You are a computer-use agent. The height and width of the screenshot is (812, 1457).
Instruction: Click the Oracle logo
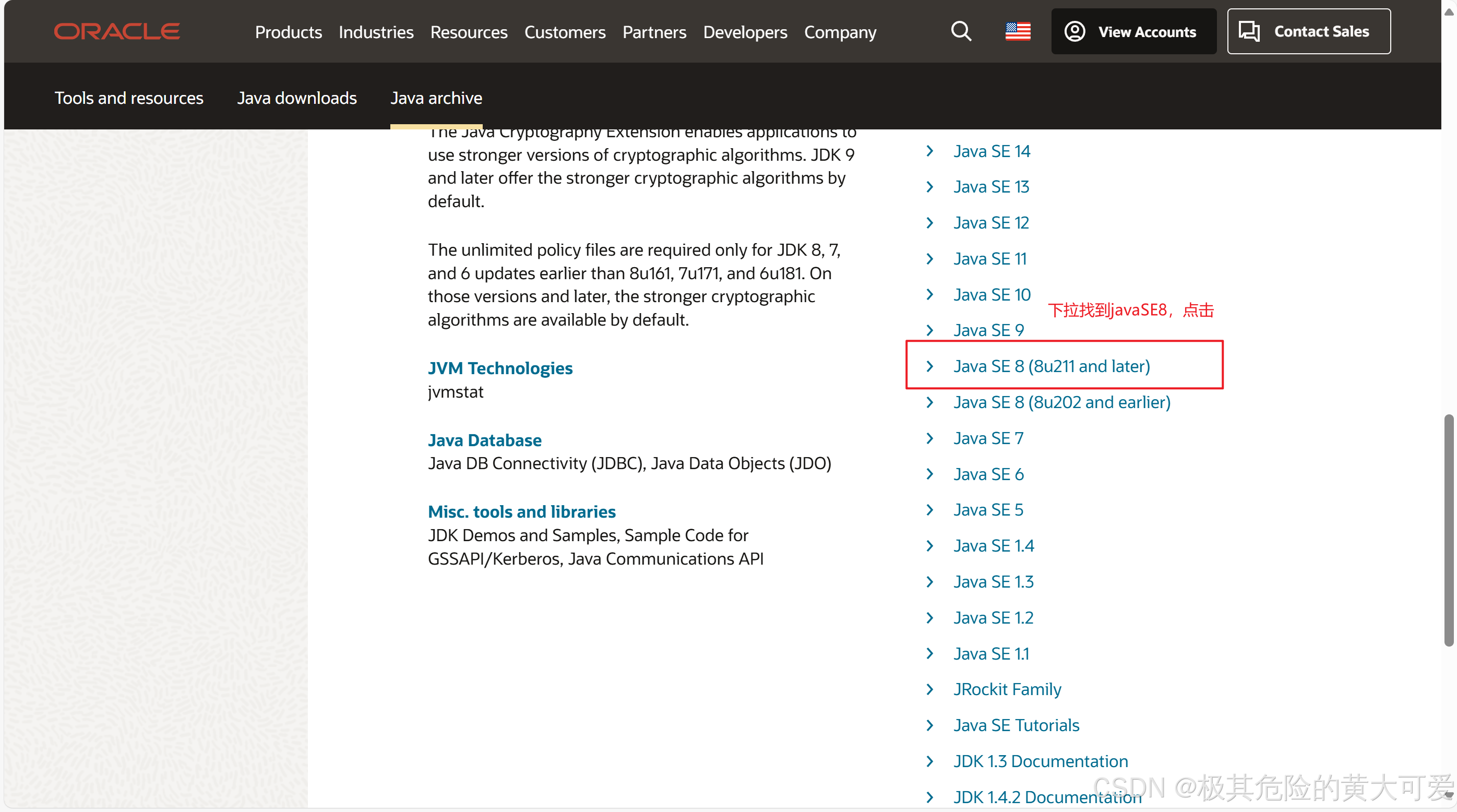coord(116,31)
